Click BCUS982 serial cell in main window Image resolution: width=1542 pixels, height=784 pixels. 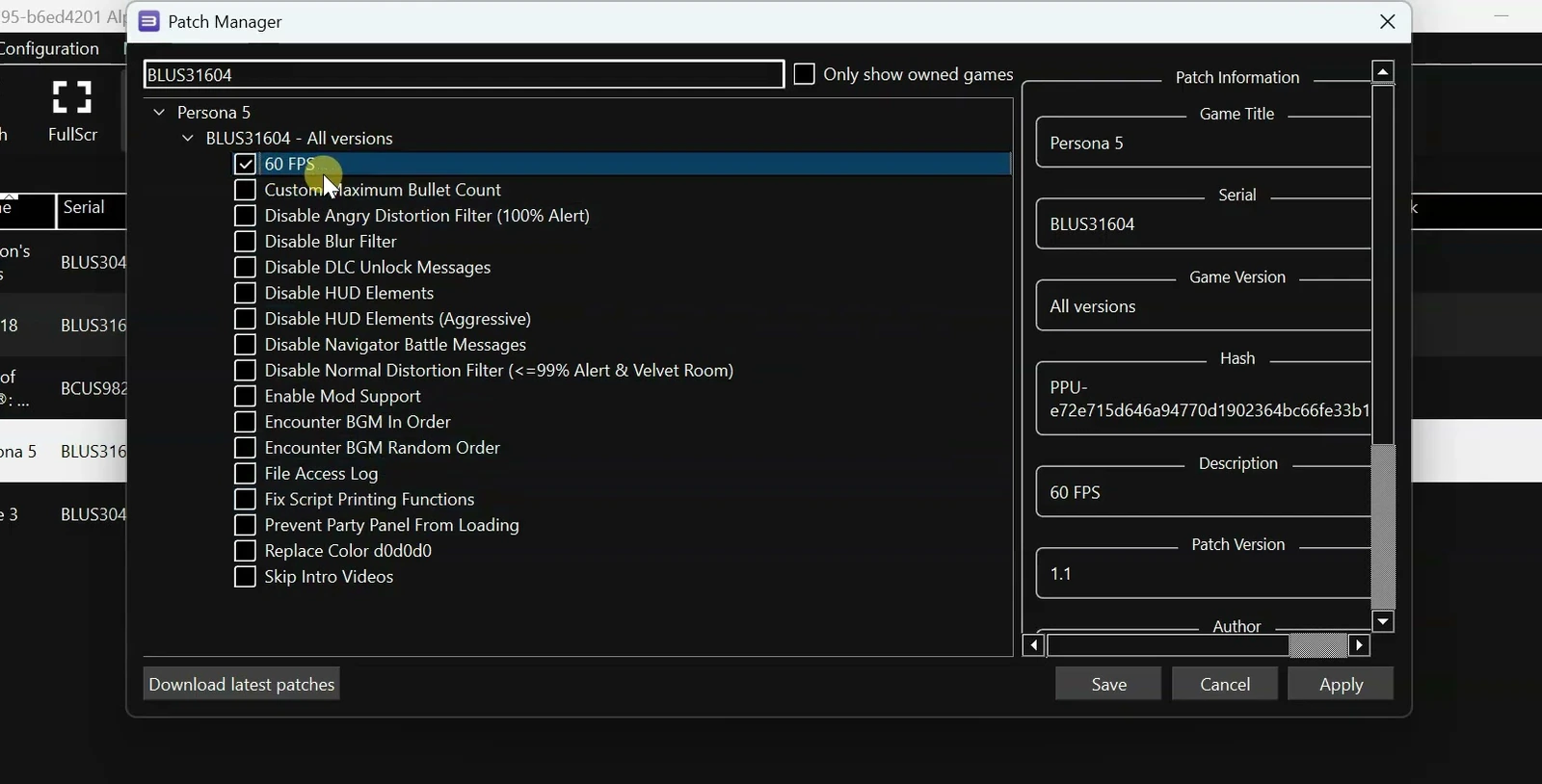pyautogui.click(x=93, y=388)
